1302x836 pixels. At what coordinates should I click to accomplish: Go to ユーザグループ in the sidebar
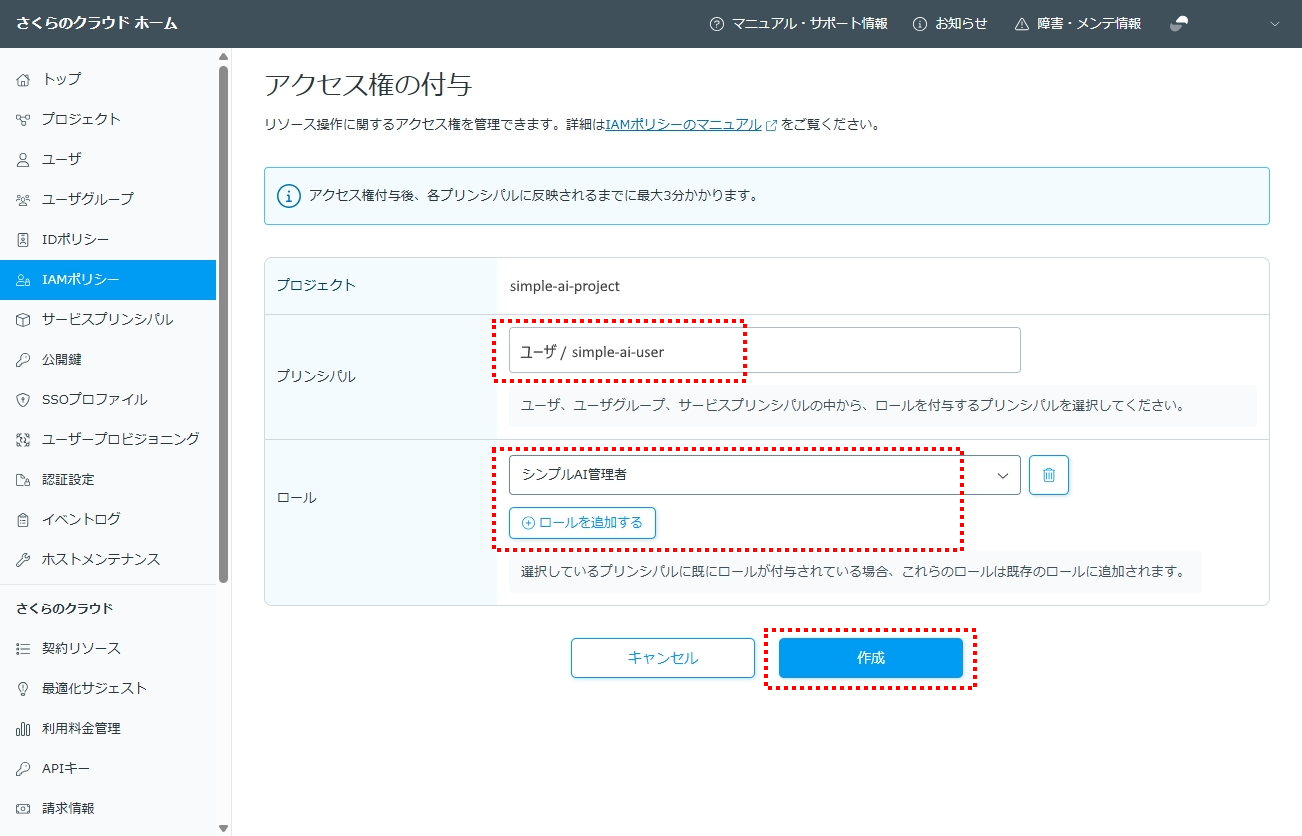click(87, 199)
